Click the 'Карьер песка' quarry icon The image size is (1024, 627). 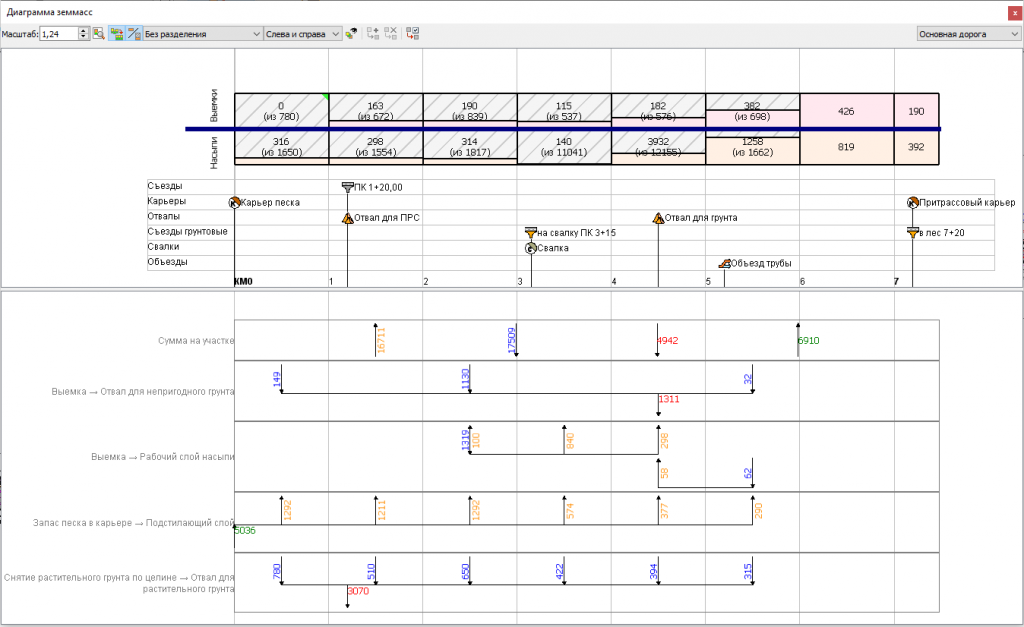click(x=234, y=202)
